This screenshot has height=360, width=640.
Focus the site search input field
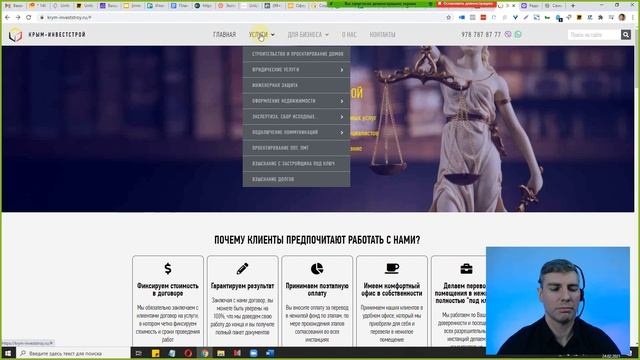tap(594, 35)
